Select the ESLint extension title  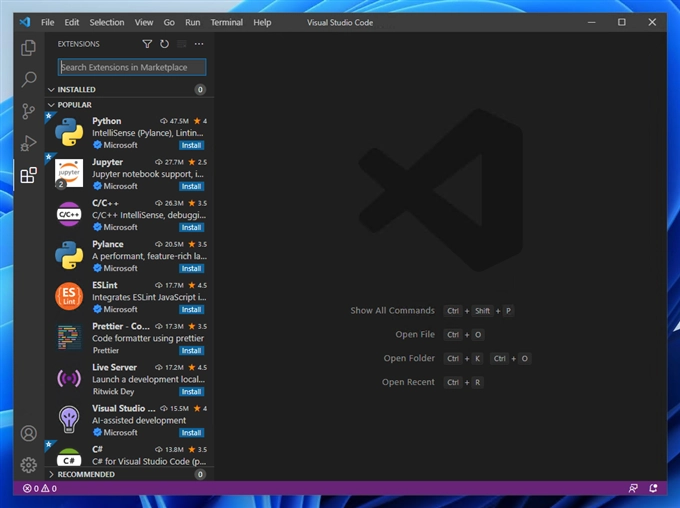105,285
